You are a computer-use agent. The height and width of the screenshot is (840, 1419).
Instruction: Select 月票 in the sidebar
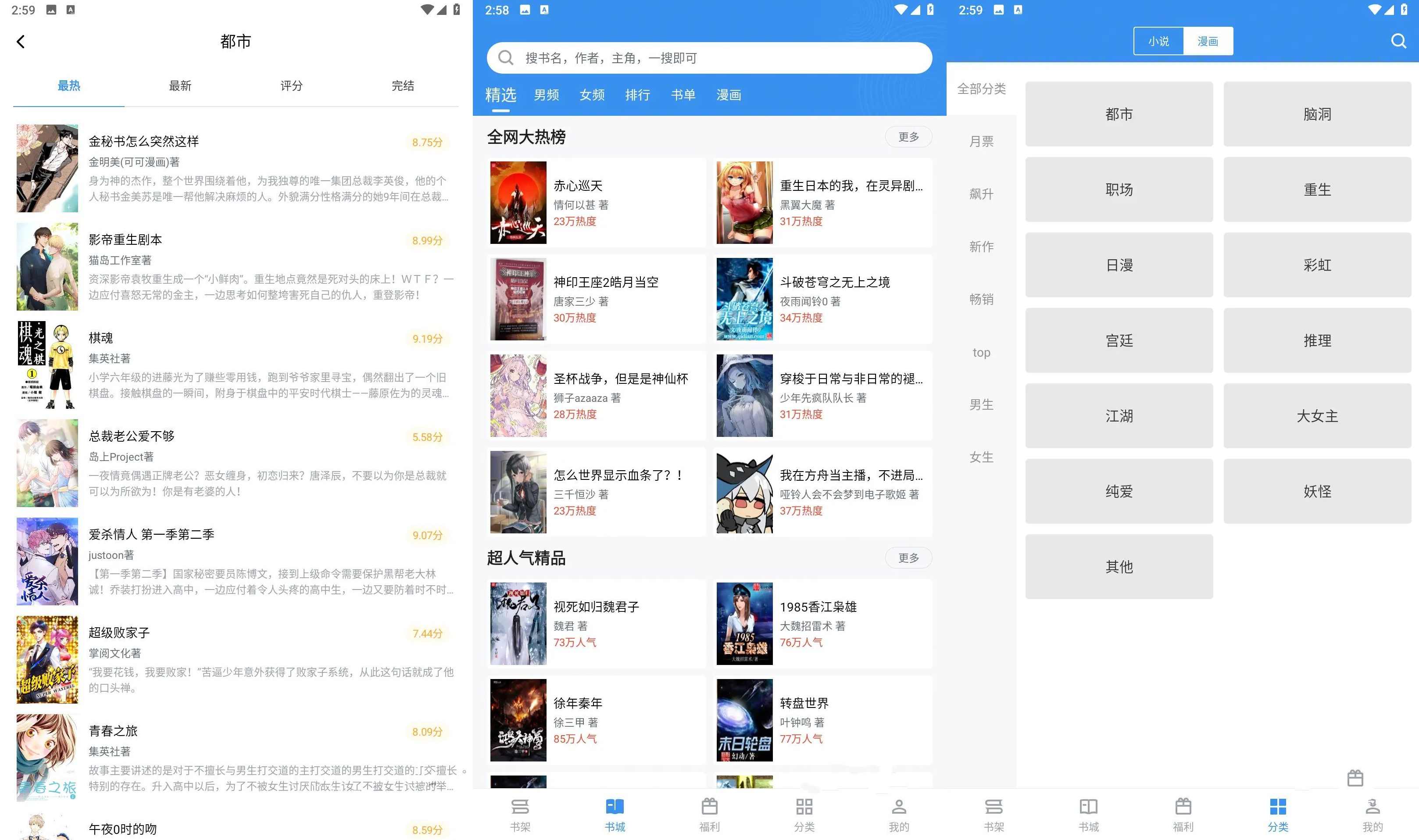(981, 142)
